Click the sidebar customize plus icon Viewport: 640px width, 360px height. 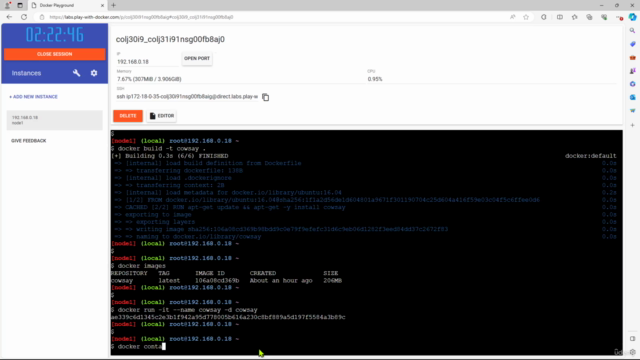pos(633,125)
